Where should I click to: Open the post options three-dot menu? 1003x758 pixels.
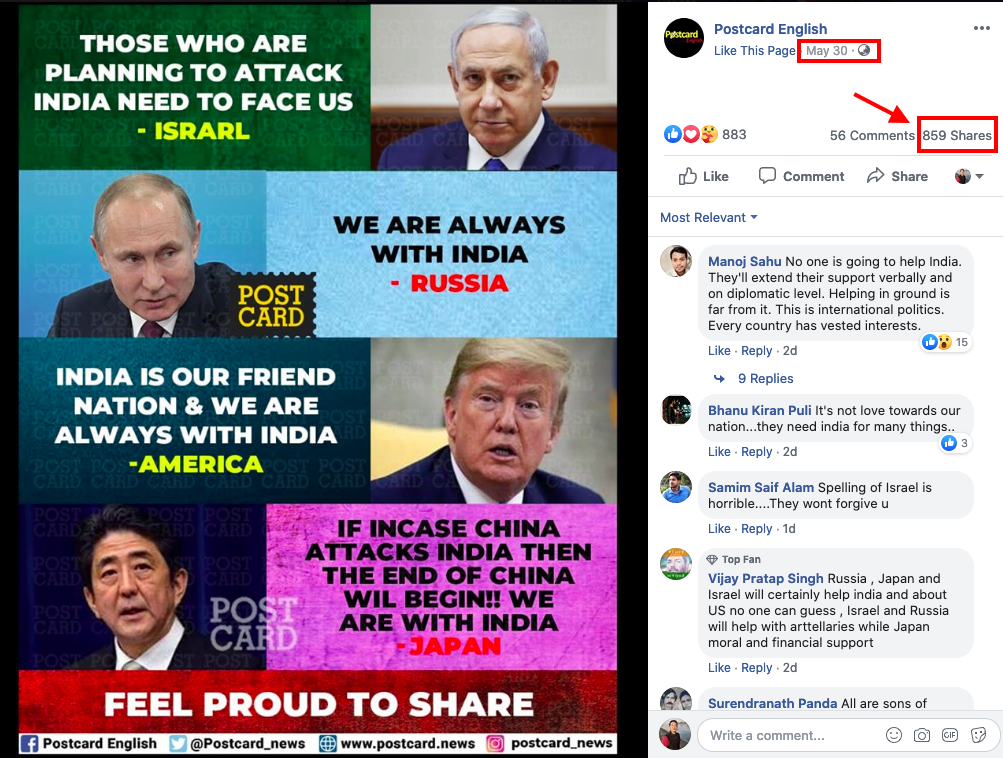pos(981,28)
